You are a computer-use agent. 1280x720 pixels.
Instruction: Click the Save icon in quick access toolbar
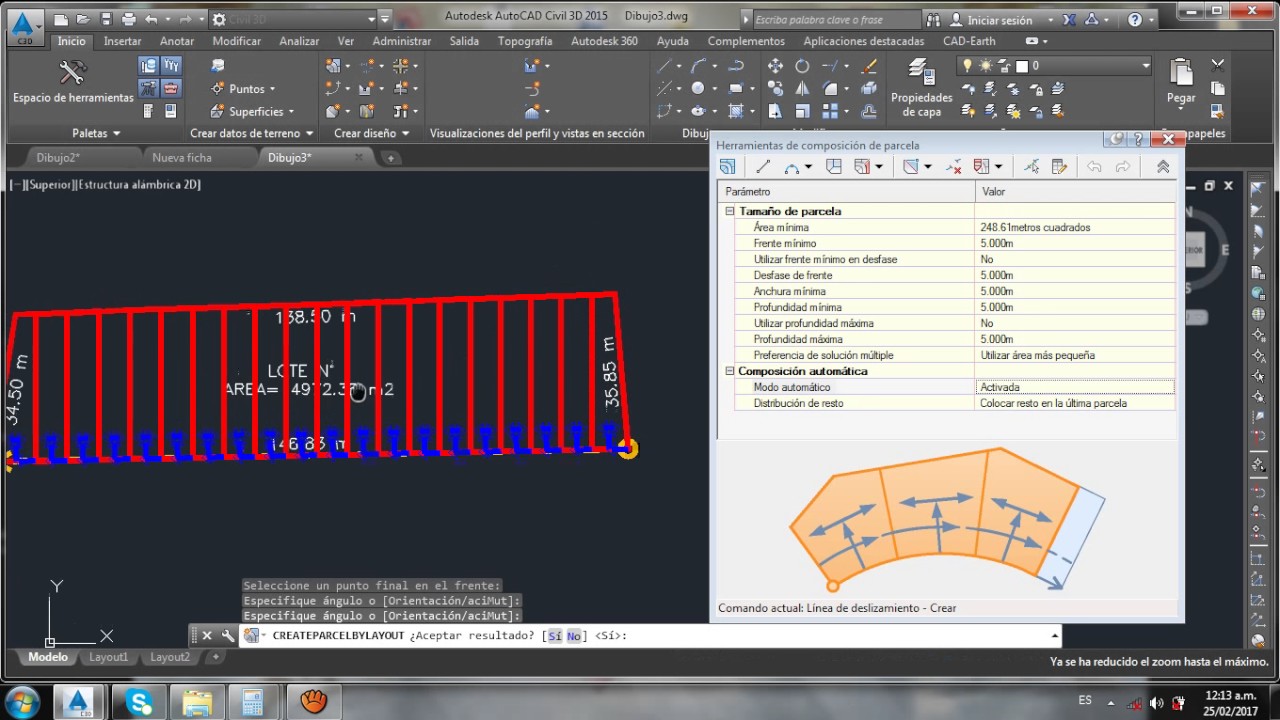point(106,19)
